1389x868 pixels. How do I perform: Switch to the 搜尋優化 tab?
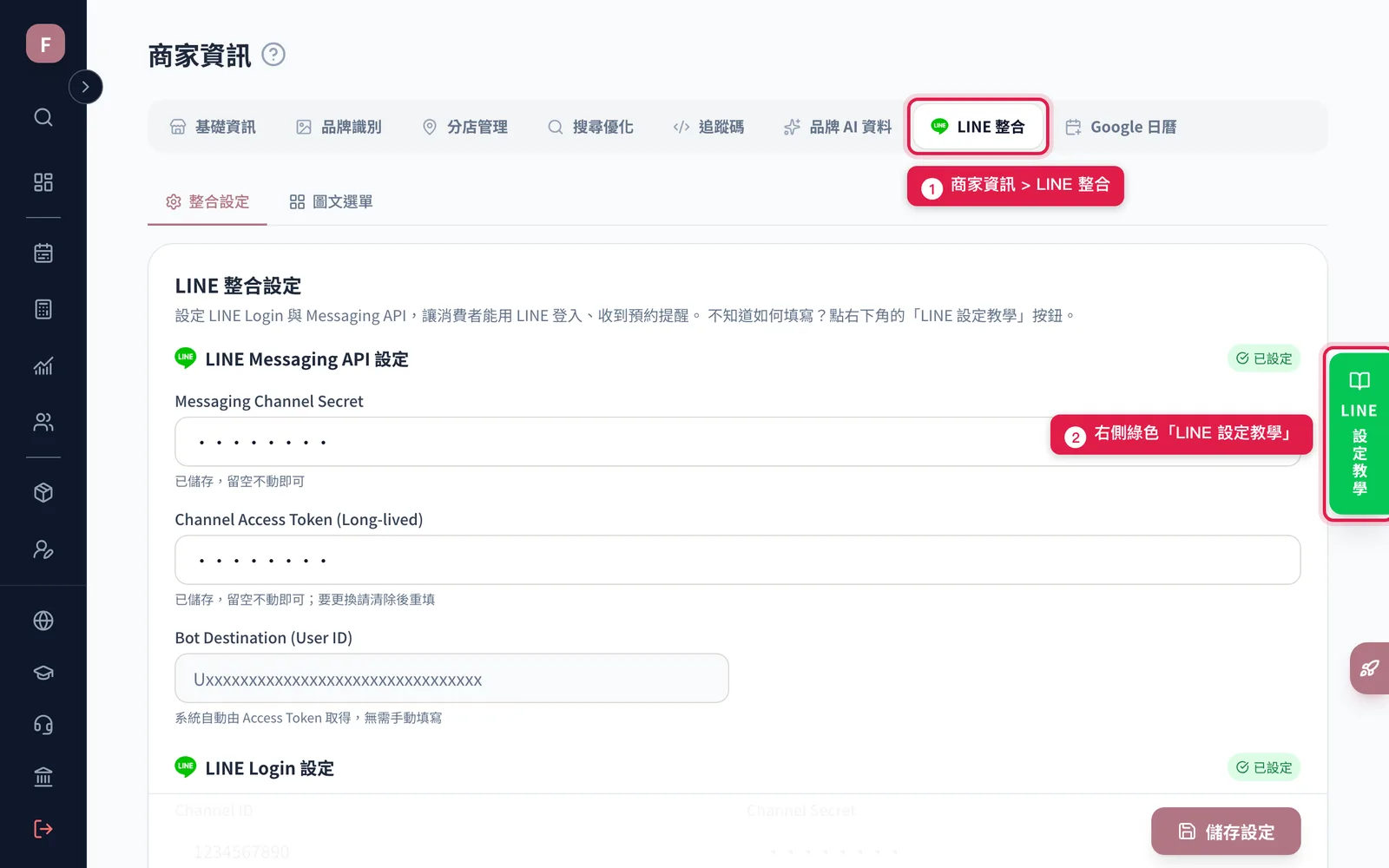(x=590, y=127)
